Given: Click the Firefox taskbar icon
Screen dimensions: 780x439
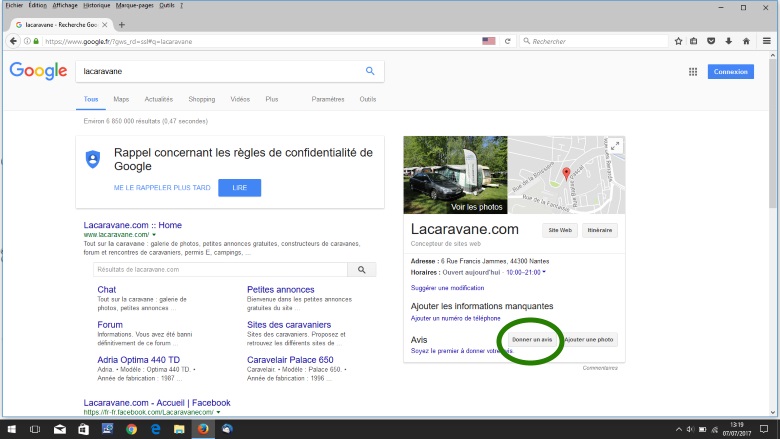Looking at the screenshot, I should pyautogui.click(x=203, y=429).
